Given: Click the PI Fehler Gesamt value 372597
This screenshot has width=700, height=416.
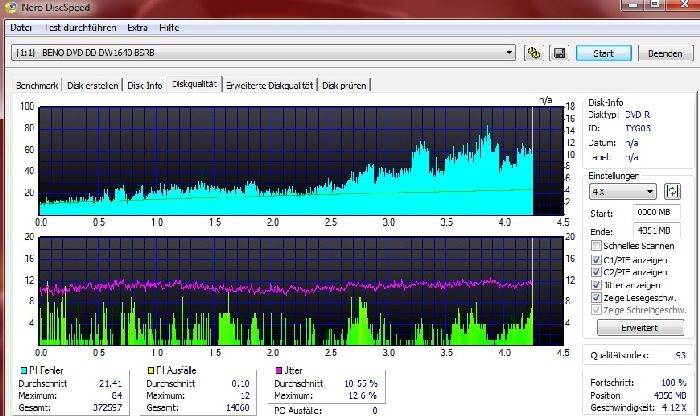Looking at the screenshot, I should tap(107, 408).
